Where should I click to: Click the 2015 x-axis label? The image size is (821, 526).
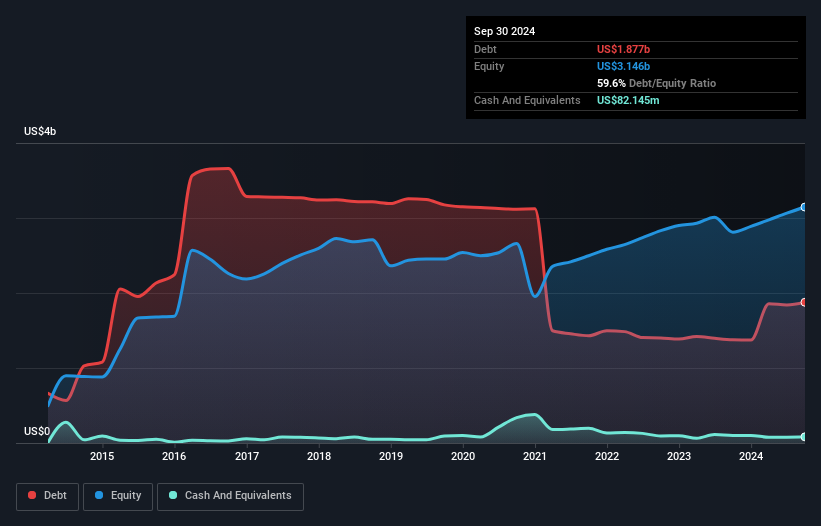tap(102, 456)
